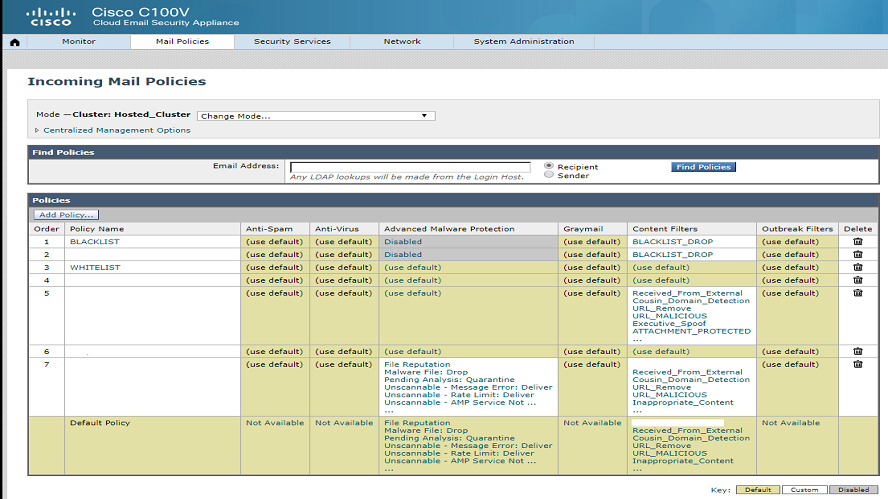The image size is (888, 499).
Task: Open the Security Services menu tab
Action: point(292,42)
